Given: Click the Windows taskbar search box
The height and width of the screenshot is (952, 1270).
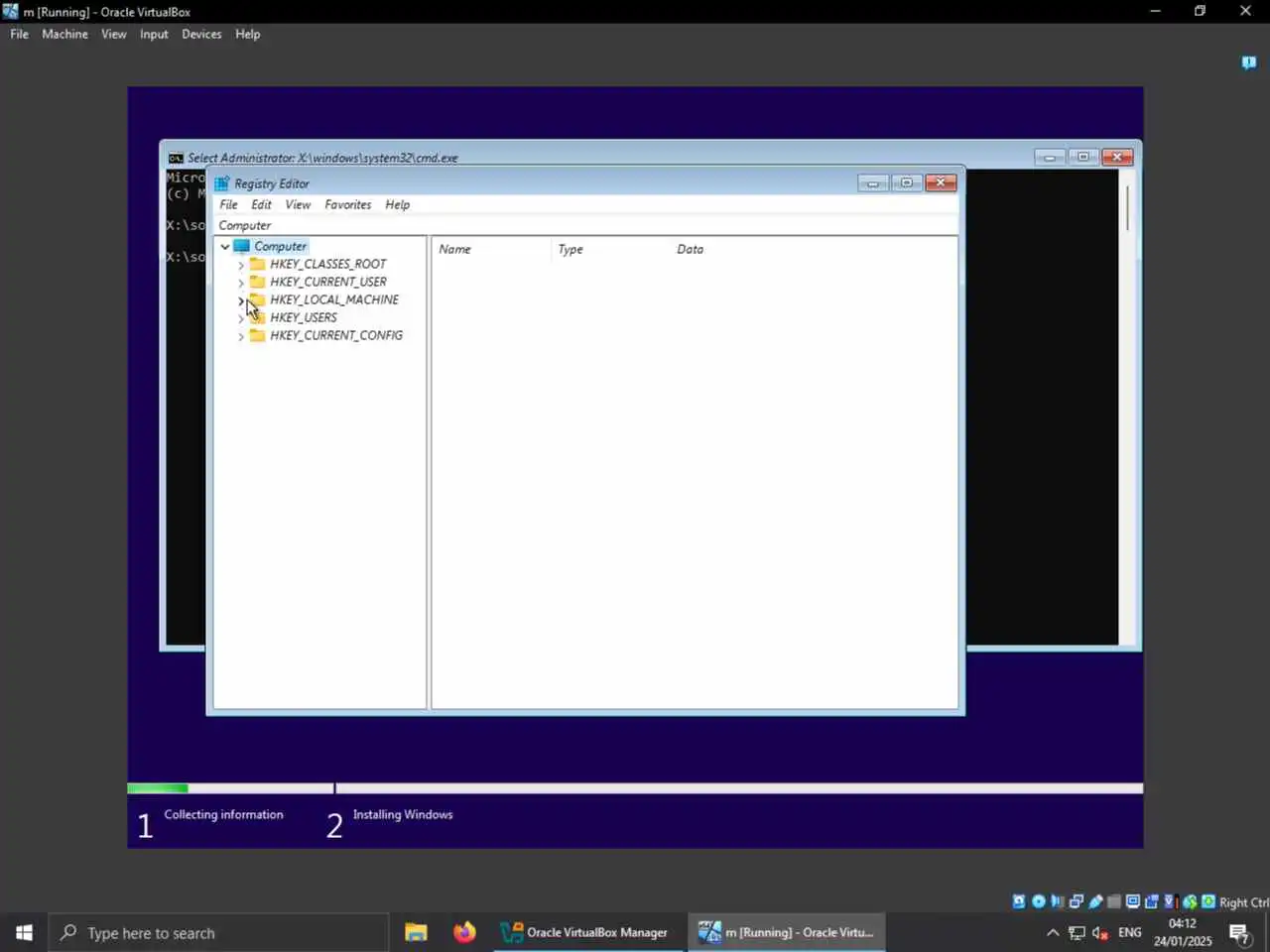Looking at the screenshot, I should tap(218, 932).
